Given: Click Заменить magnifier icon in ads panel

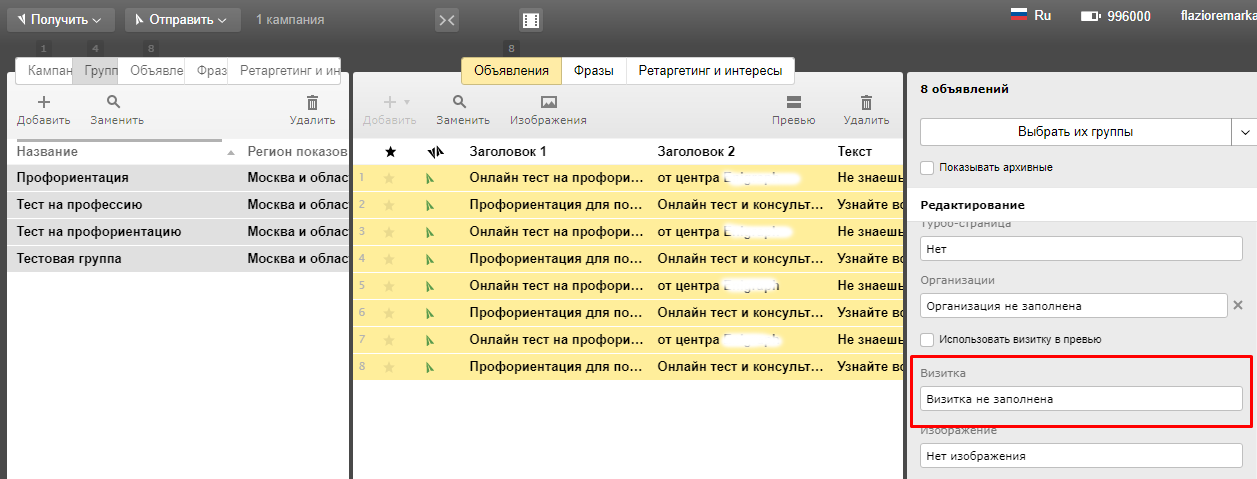Looking at the screenshot, I should pos(460,102).
